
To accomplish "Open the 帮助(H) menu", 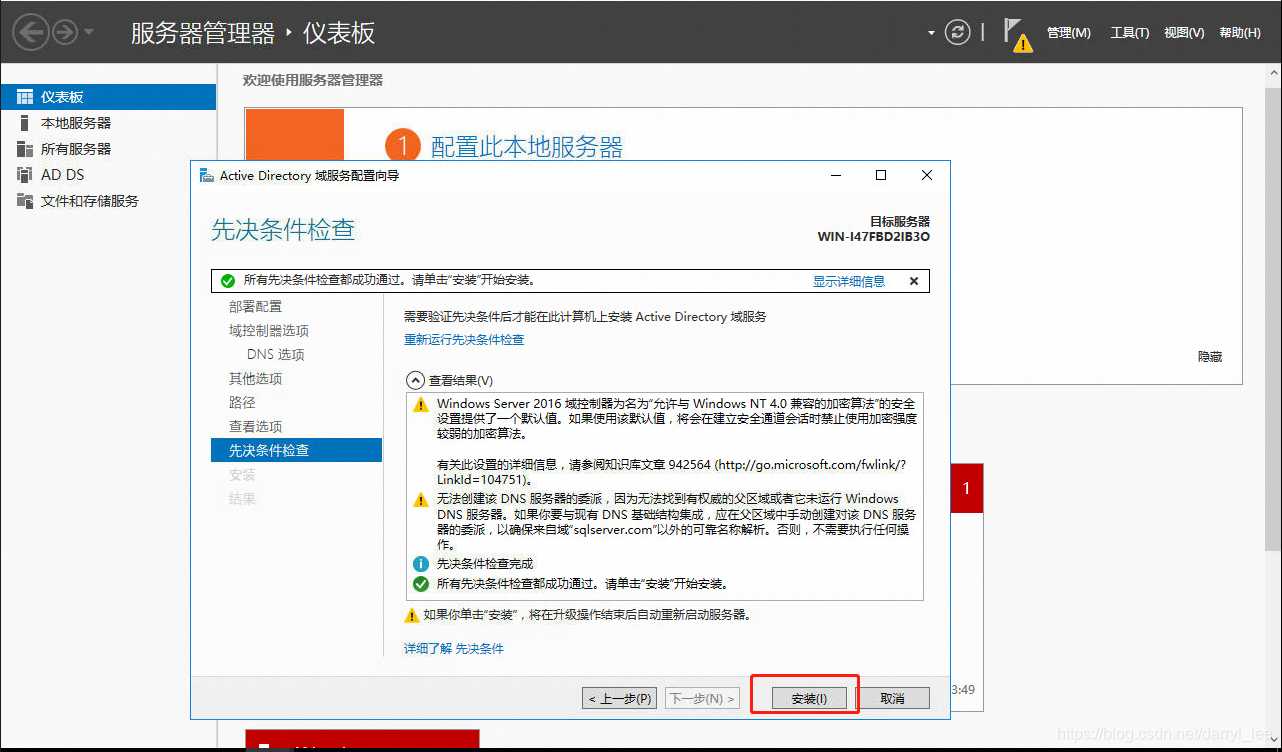I will (x=1239, y=33).
